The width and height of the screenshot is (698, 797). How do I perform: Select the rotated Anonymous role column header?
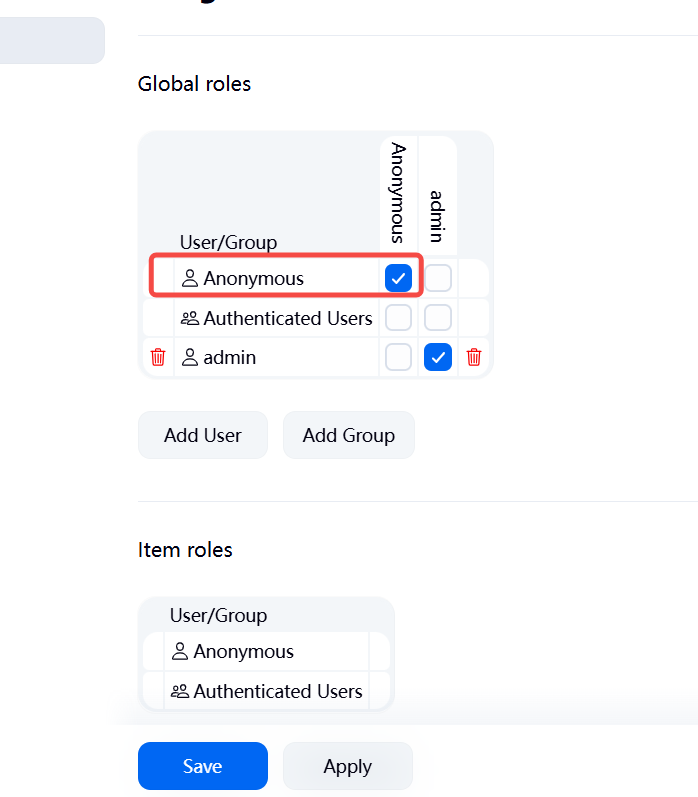click(398, 193)
